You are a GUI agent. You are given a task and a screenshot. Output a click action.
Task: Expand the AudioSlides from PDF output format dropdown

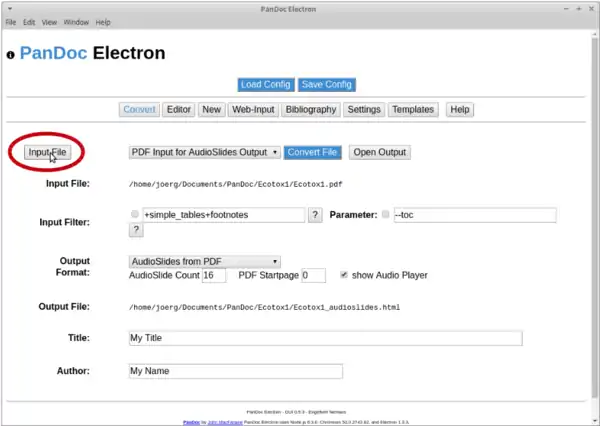click(x=204, y=261)
